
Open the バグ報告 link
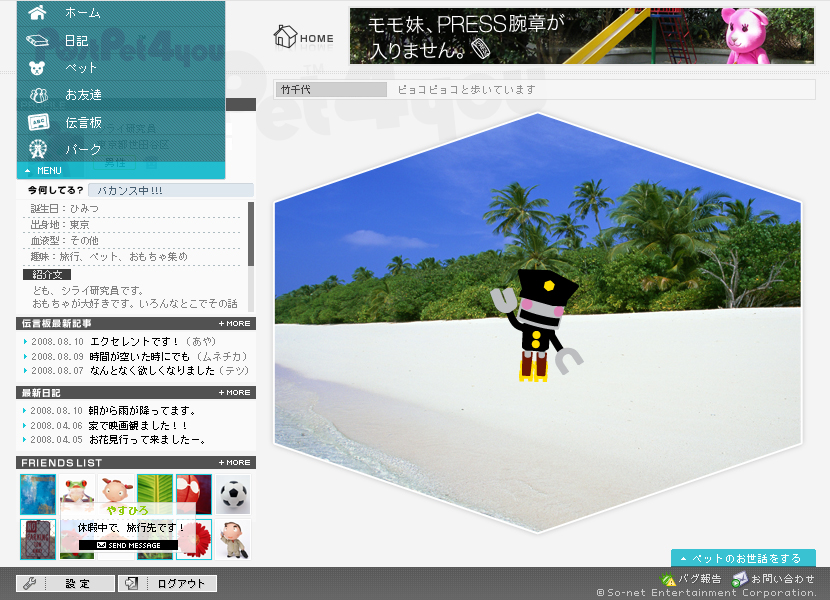click(700, 578)
